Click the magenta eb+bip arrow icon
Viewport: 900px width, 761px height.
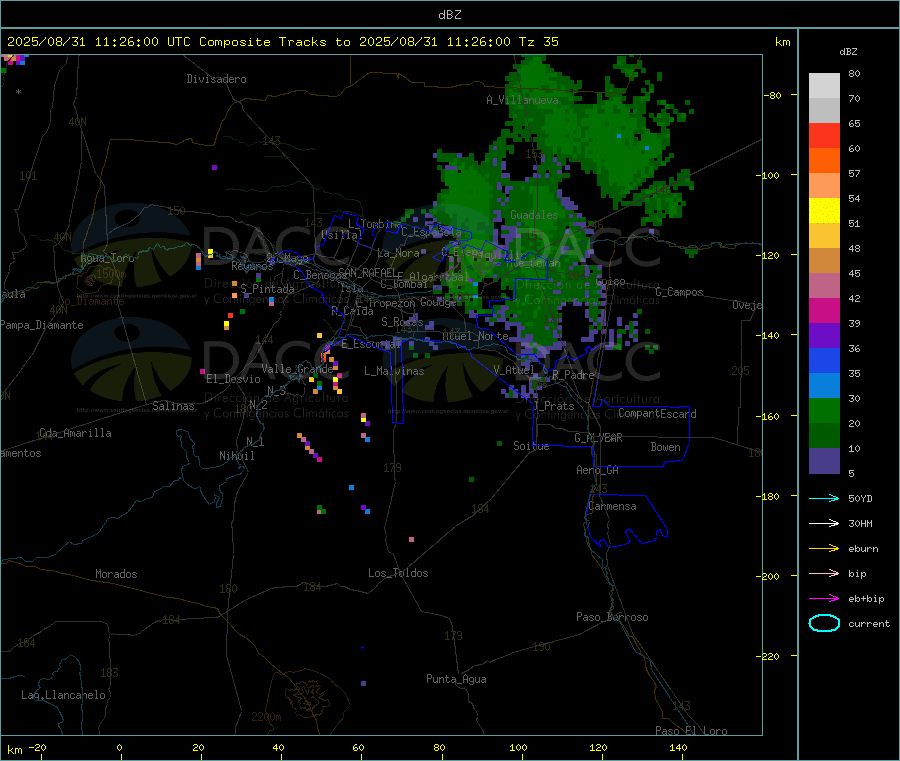pyautogui.click(x=824, y=598)
